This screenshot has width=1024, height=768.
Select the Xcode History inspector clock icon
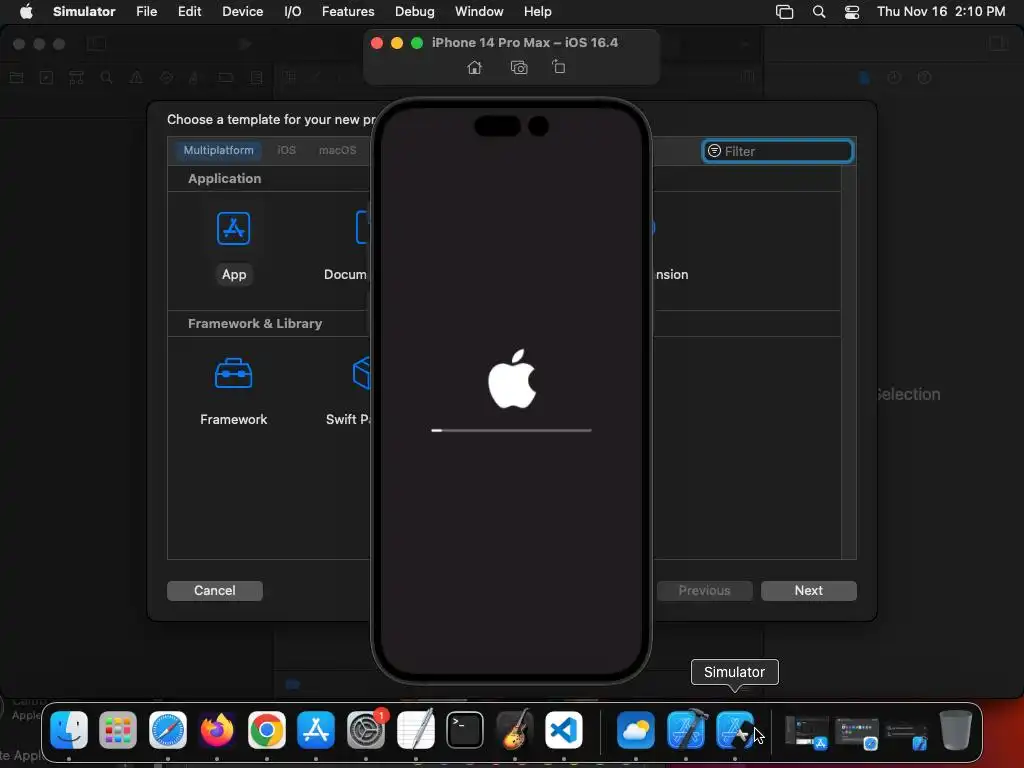pos(894,78)
